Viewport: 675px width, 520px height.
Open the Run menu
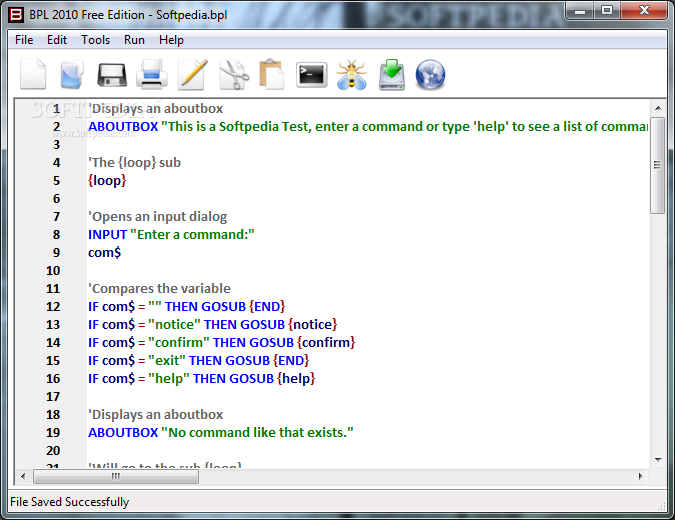pyautogui.click(x=134, y=40)
